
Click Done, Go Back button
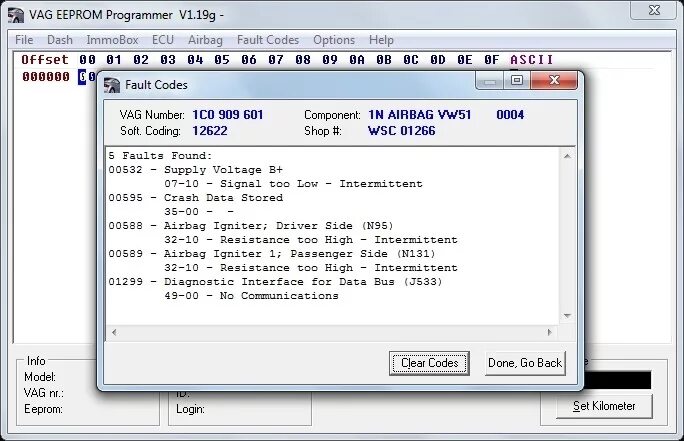[x=525, y=363]
